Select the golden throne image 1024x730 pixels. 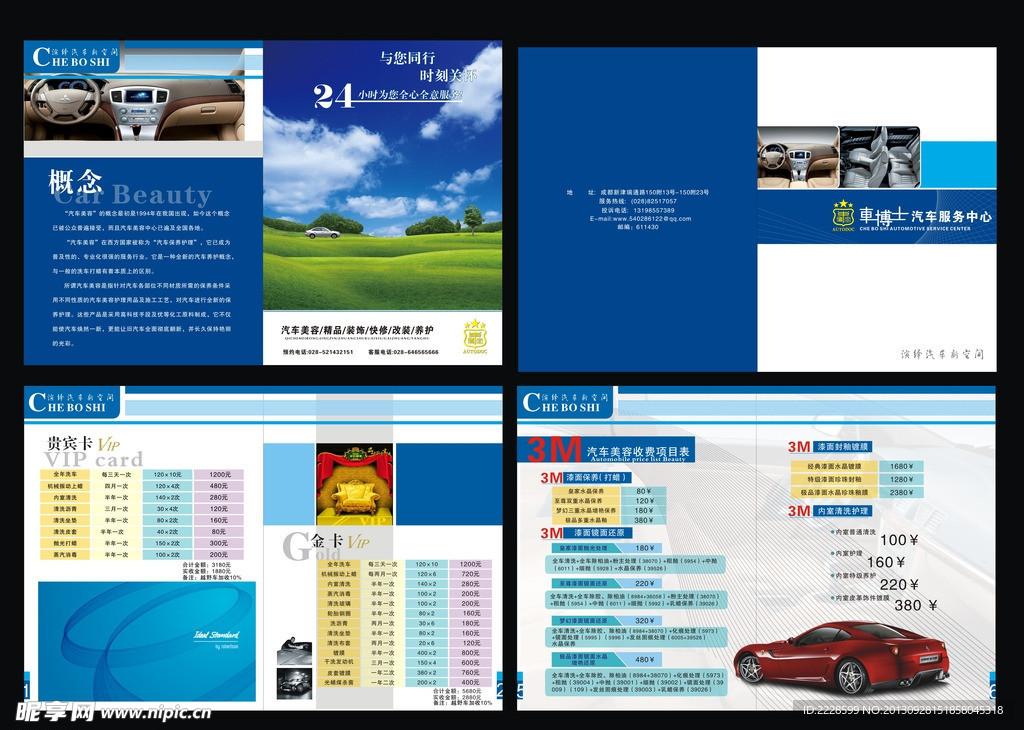coord(355,484)
